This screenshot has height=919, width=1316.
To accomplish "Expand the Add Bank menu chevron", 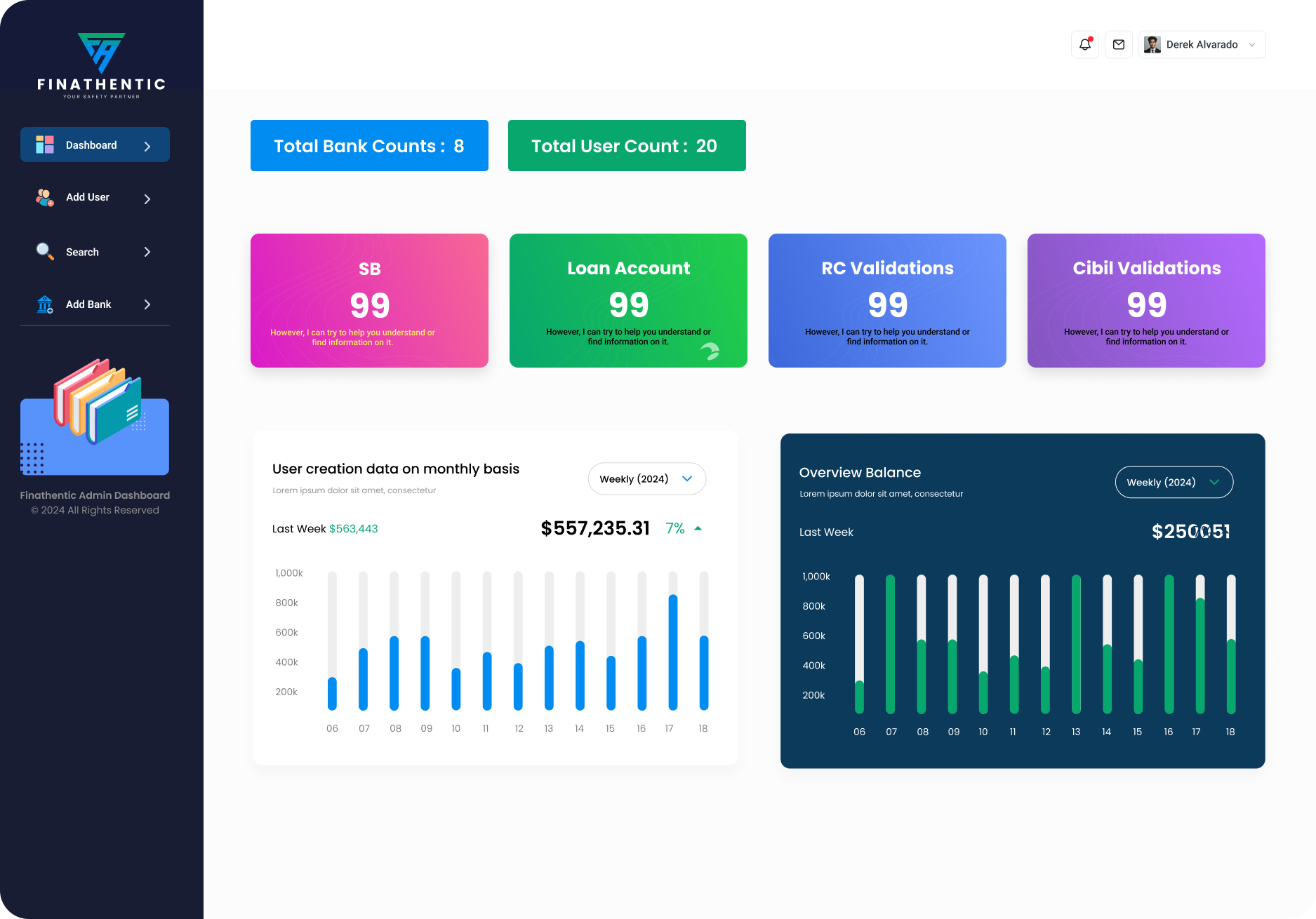I will coord(147,304).
